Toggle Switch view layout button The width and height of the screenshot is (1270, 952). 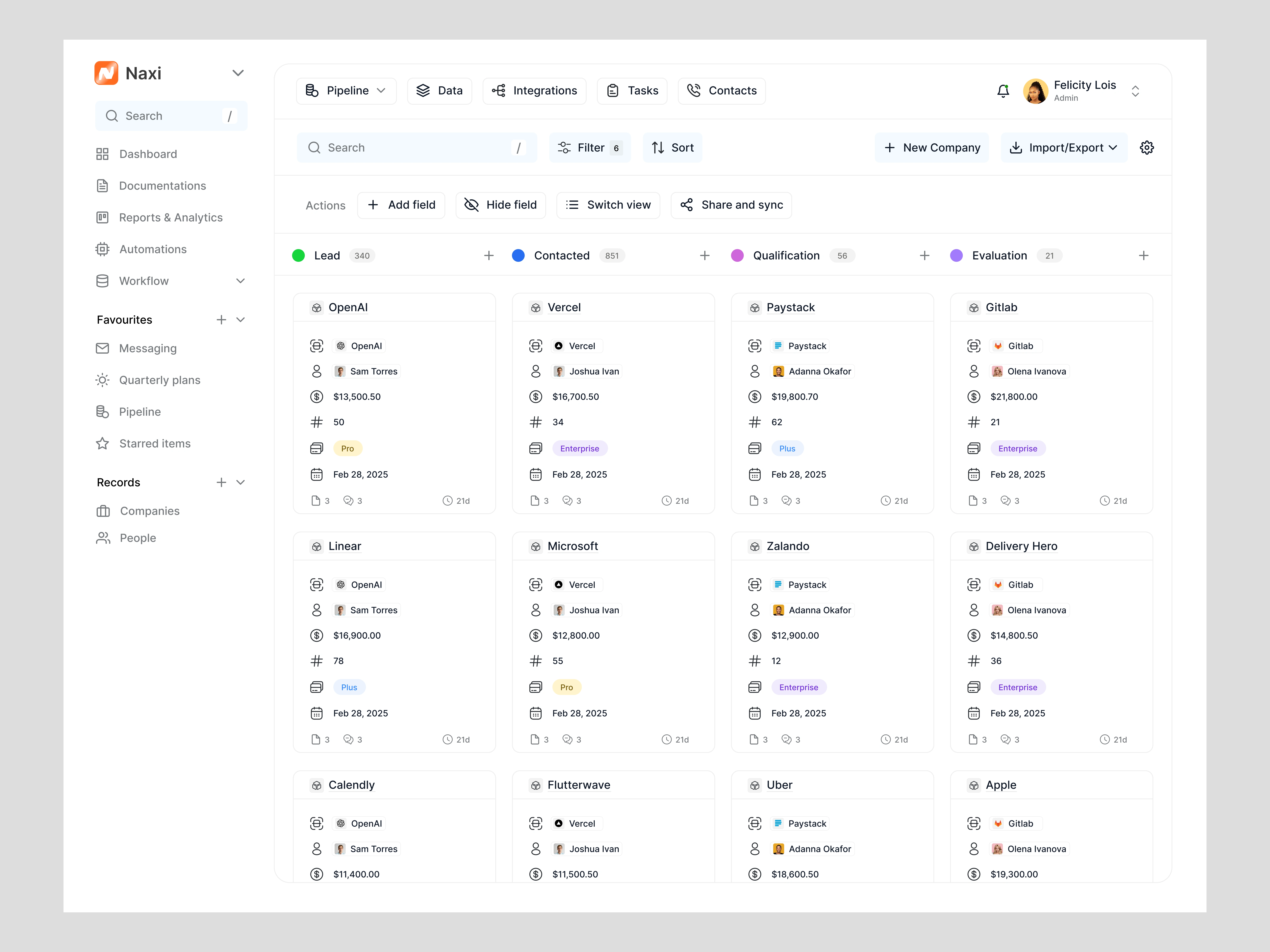[x=608, y=205]
